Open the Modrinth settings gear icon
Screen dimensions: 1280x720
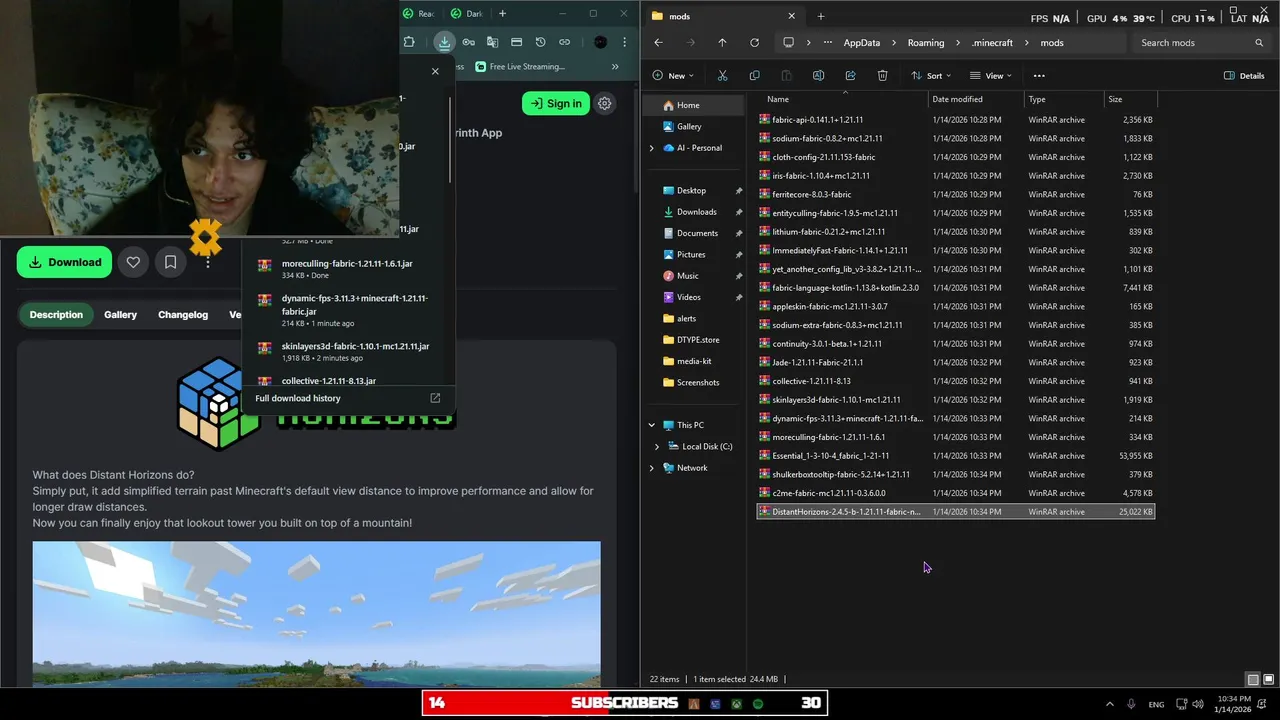click(605, 103)
